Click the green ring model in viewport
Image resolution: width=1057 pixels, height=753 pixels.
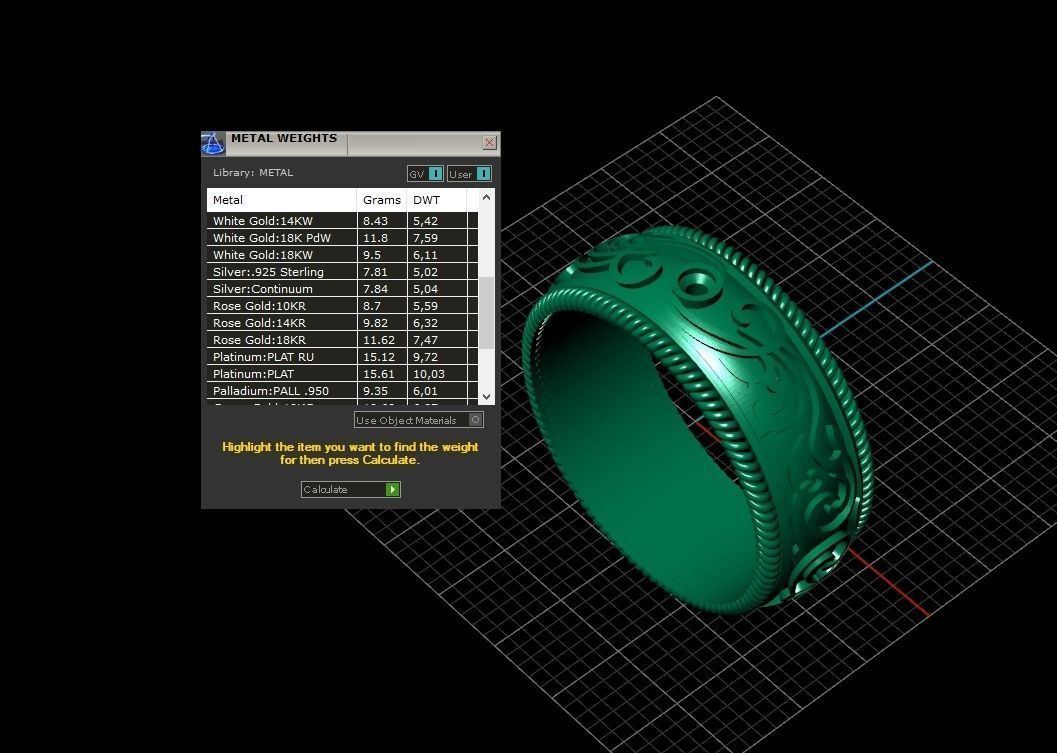pyautogui.click(x=698, y=419)
